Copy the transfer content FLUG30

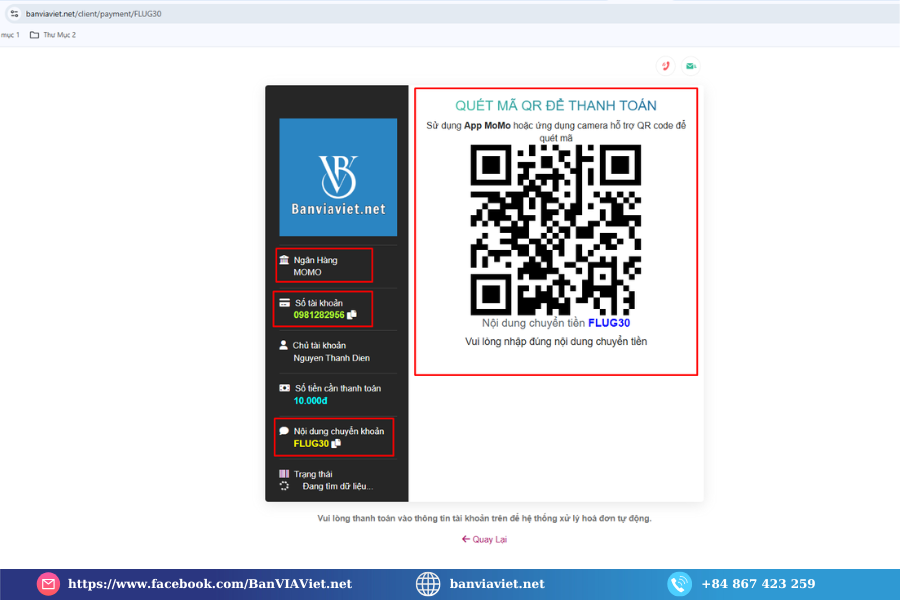coord(336,443)
